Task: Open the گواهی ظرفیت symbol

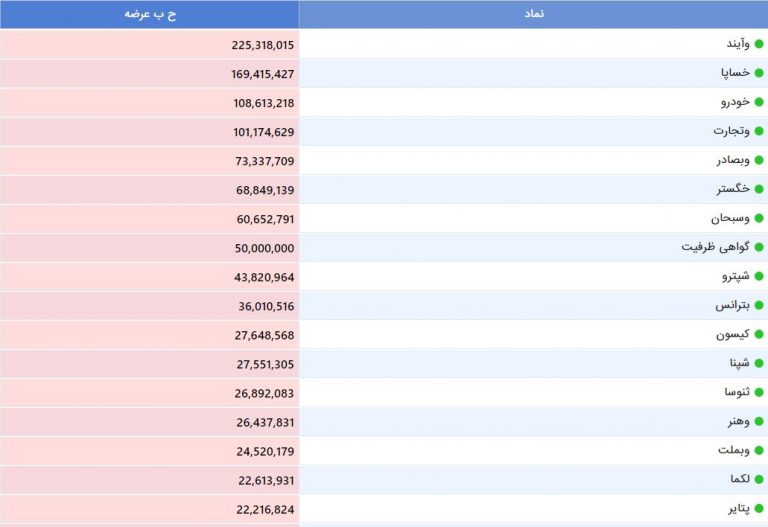Action: (716, 247)
